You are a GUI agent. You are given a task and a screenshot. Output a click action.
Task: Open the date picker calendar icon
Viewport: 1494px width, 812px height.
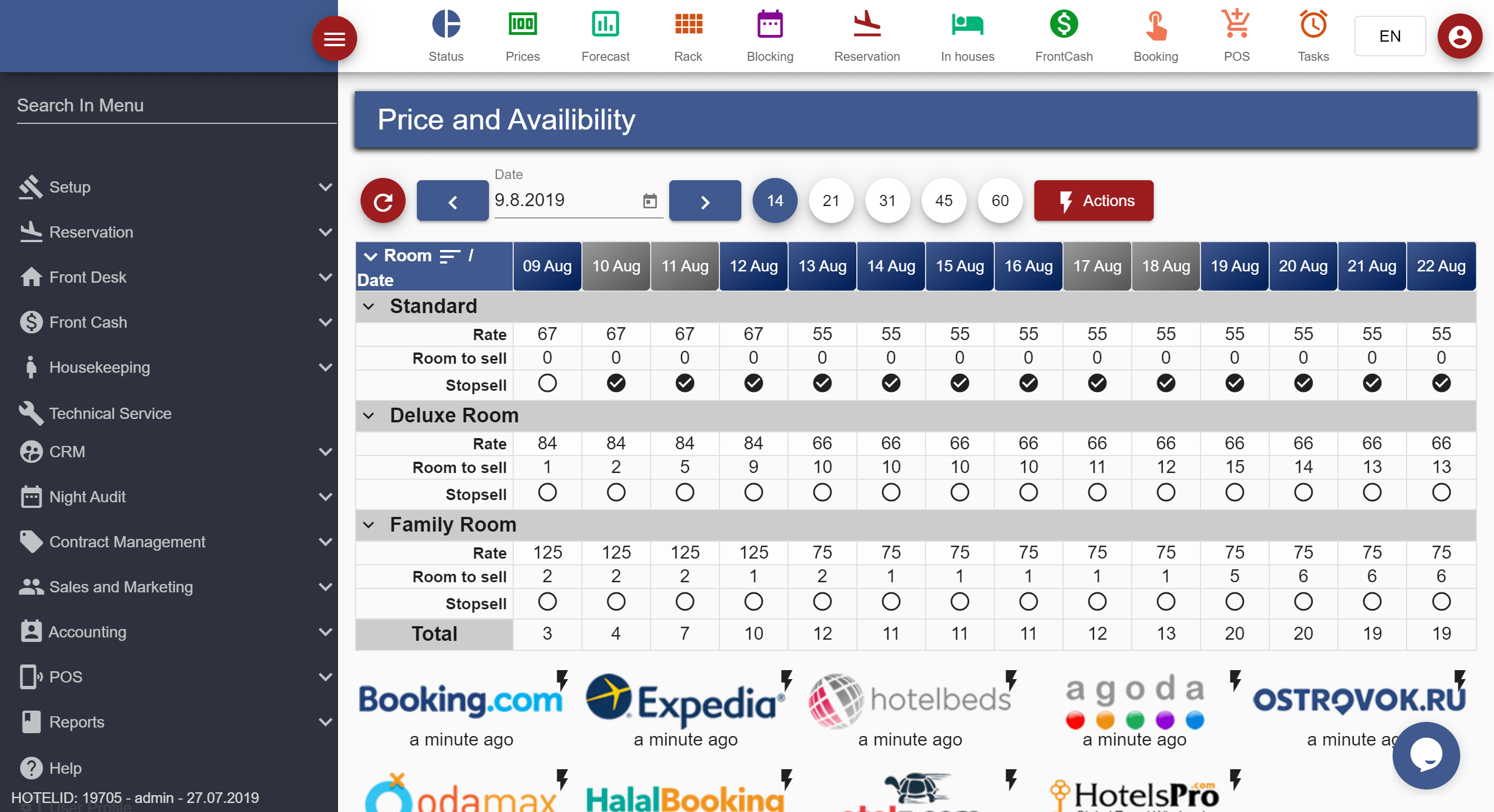click(650, 201)
